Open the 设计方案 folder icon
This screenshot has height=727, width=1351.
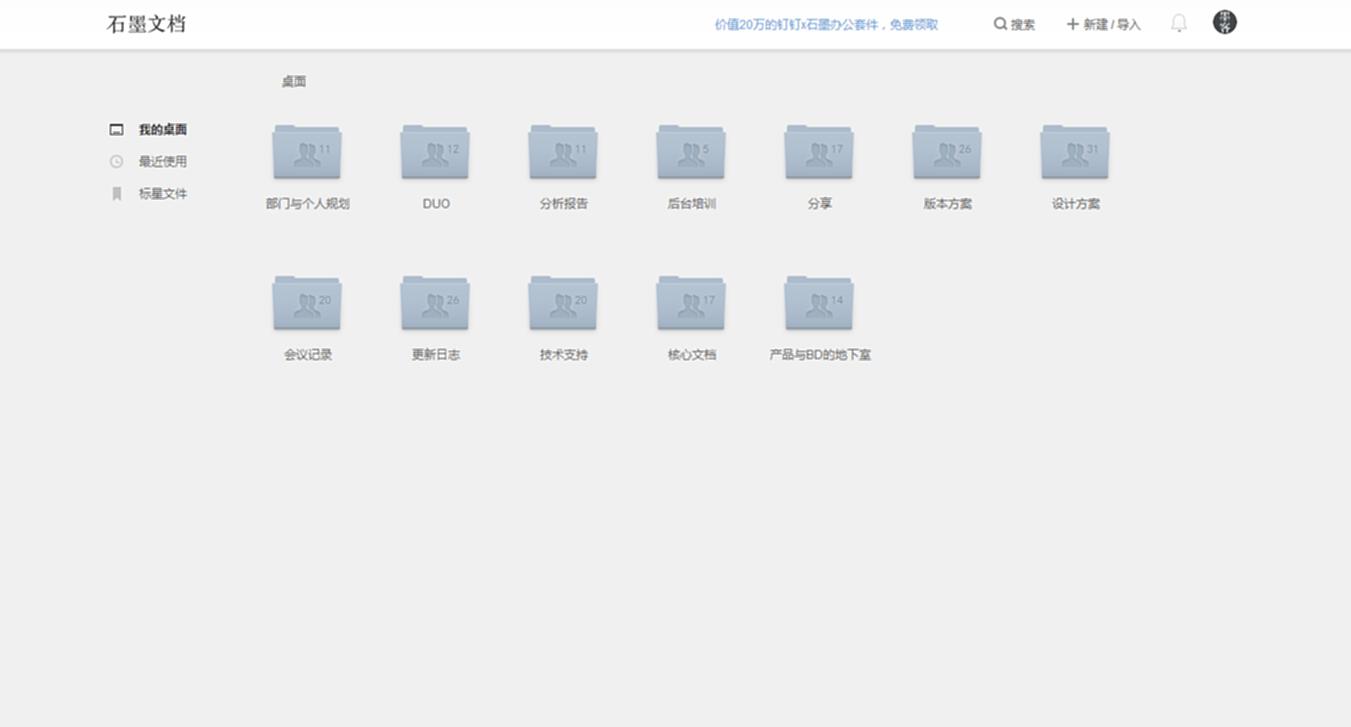pyautogui.click(x=1075, y=152)
